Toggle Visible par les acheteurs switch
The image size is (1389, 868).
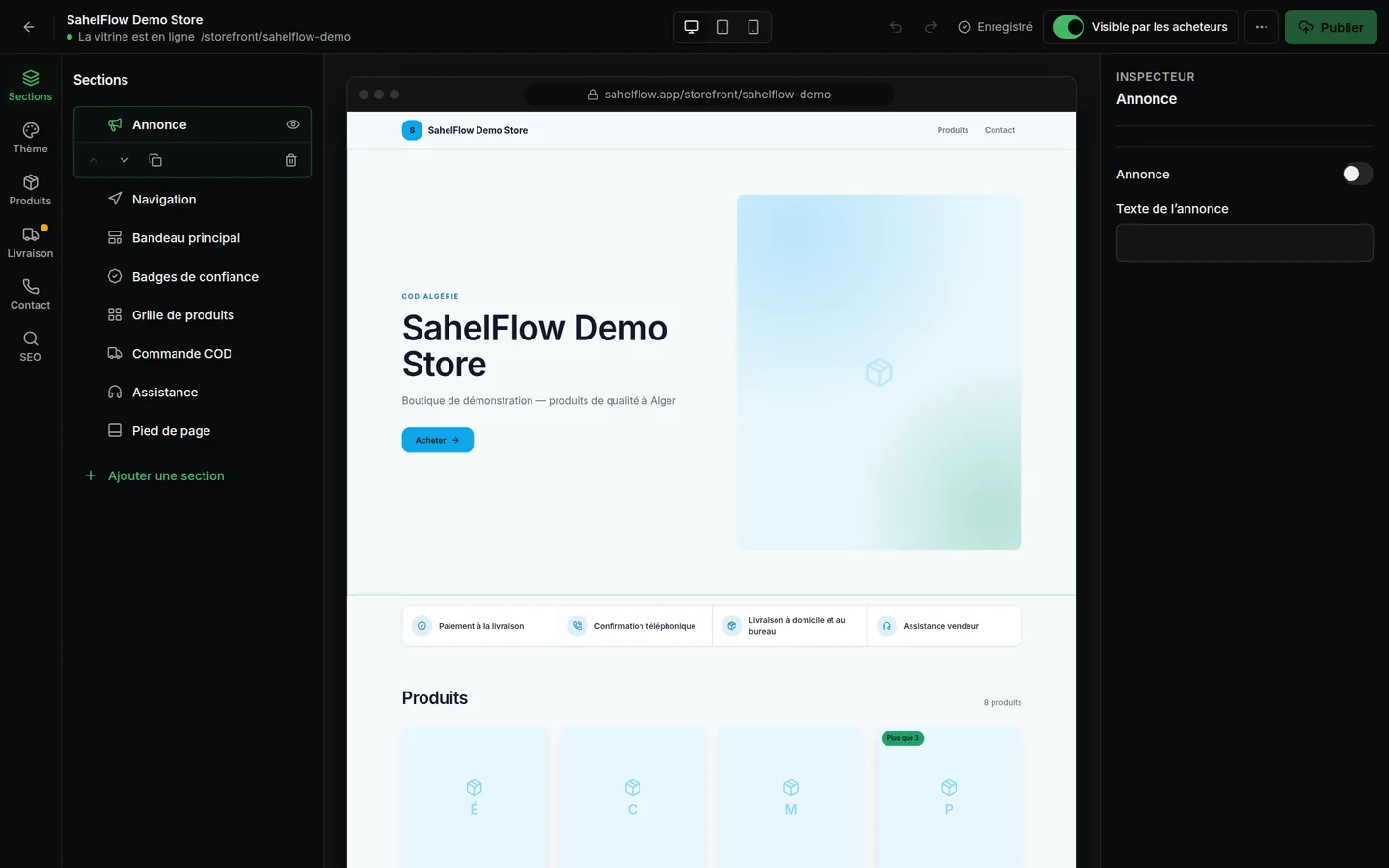(x=1069, y=27)
